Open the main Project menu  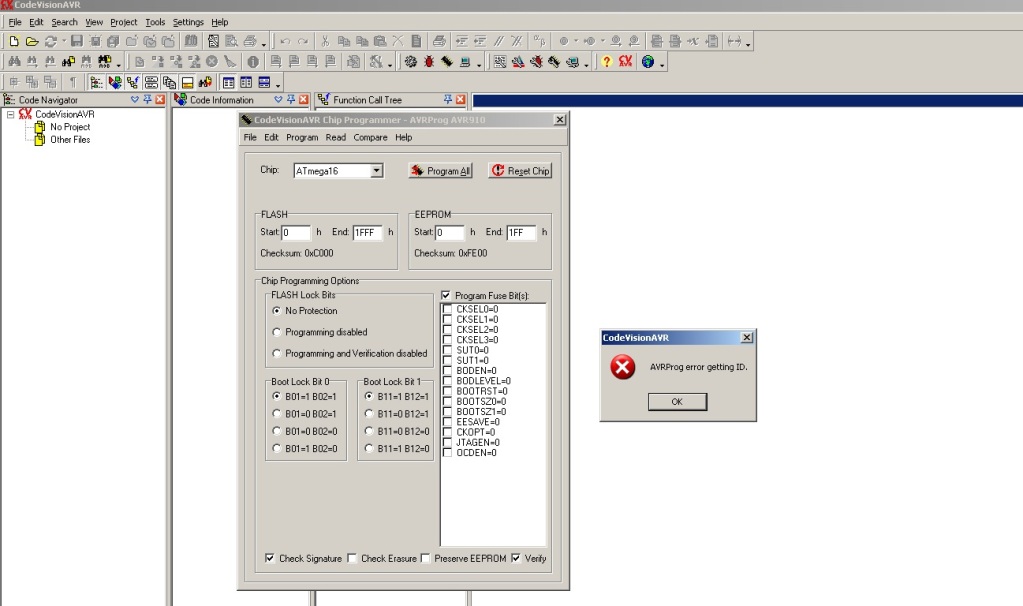[x=123, y=22]
